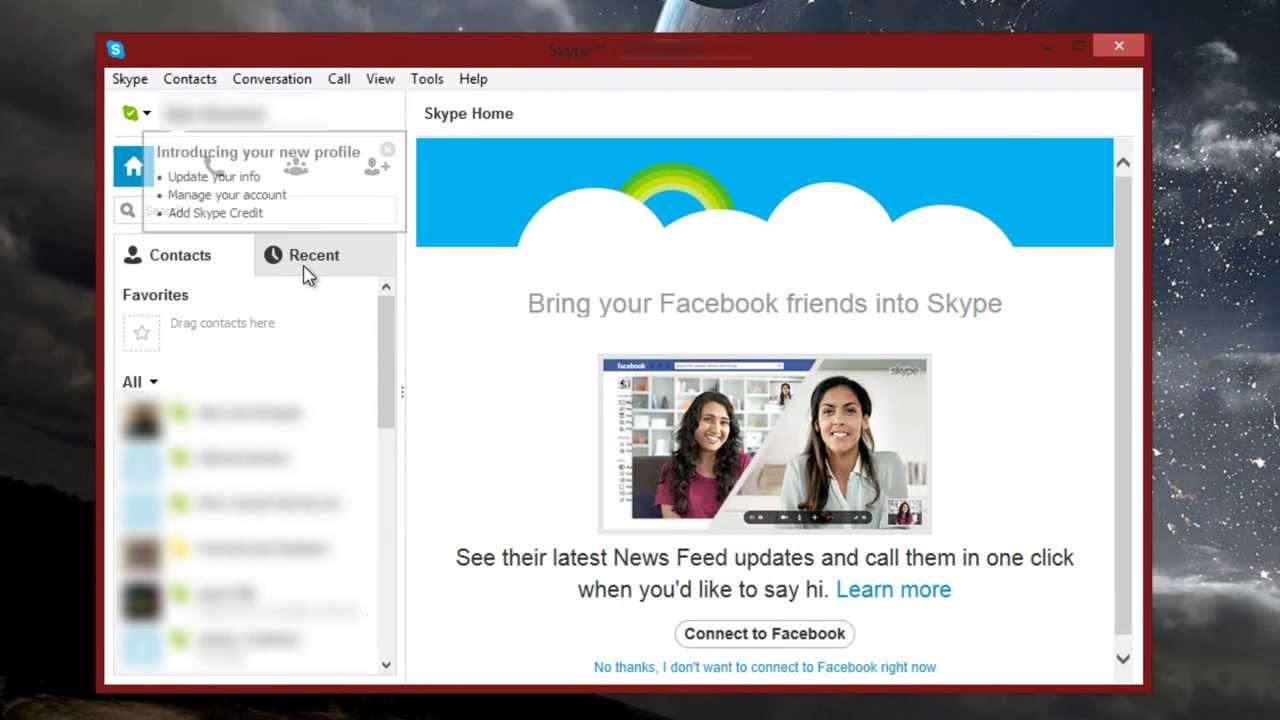Image resolution: width=1280 pixels, height=720 pixels.
Task: Decline Facebook with No thanks link
Action: tap(765, 667)
